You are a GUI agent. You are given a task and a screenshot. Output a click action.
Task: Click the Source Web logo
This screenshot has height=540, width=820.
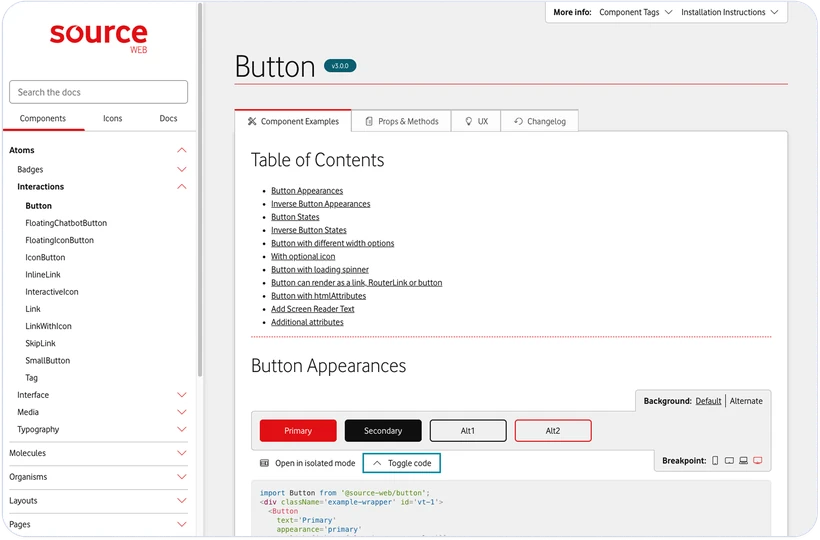coord(99,38)
